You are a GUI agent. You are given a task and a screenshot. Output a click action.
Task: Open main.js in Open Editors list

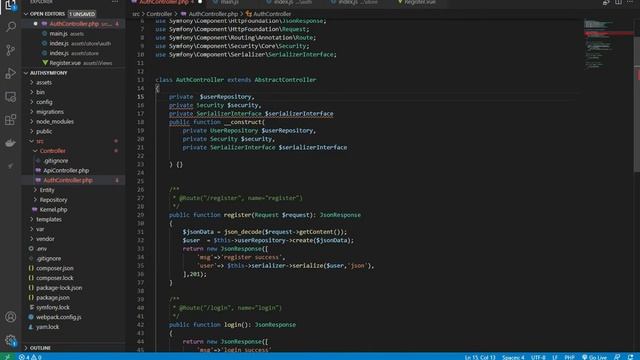[74, 34]
